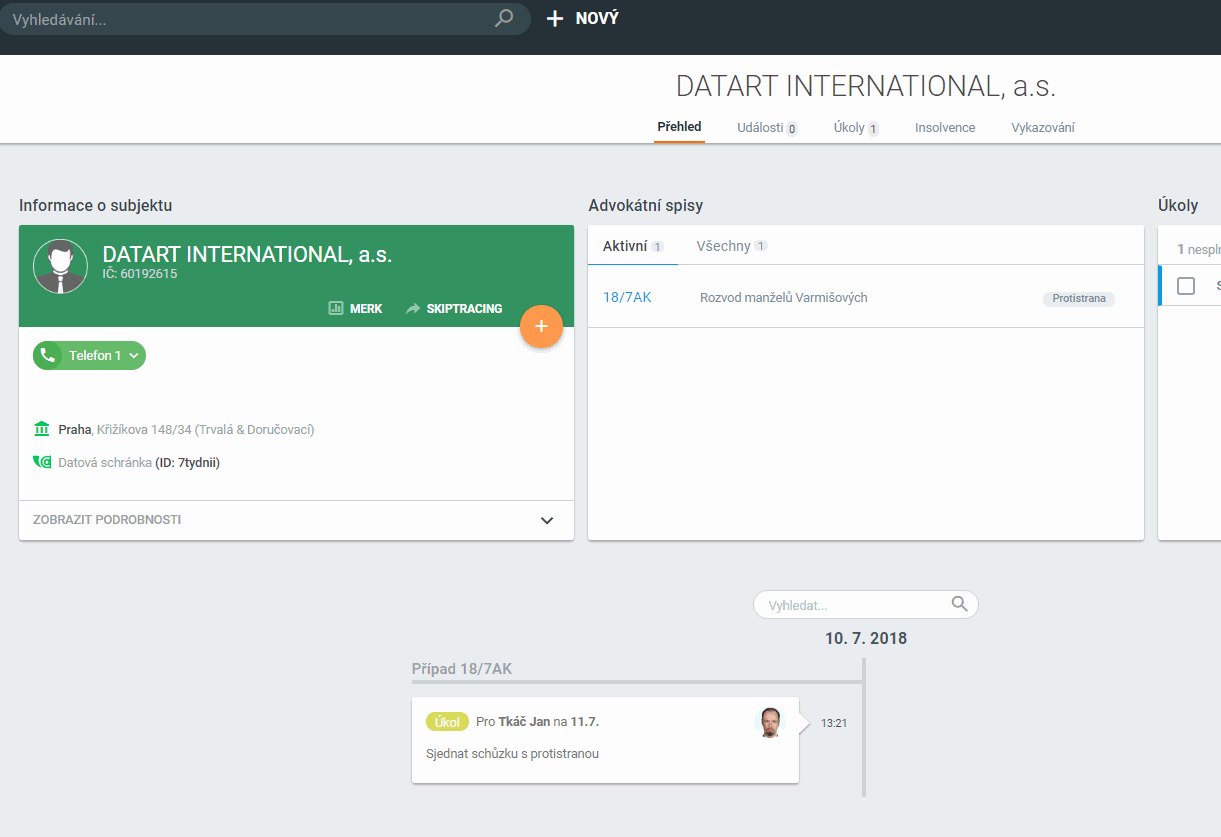Click into the top Vyhledávání search field

coord(250,19)
